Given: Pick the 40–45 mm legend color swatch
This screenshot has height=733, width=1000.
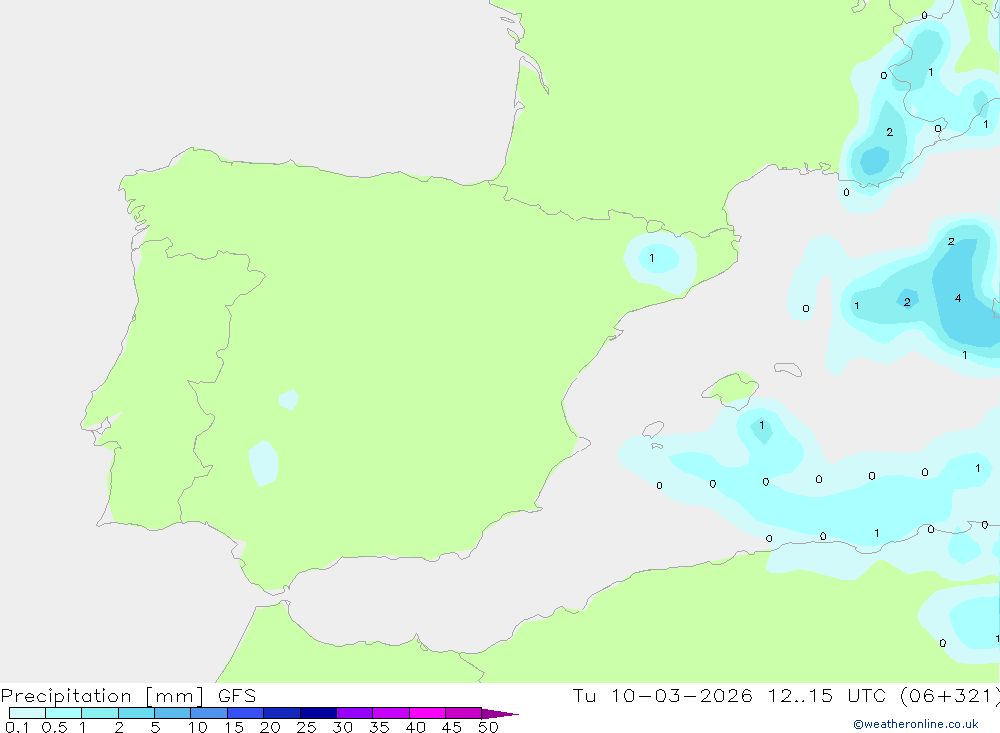Looking at the screenshot, I should tap(427, 713).
